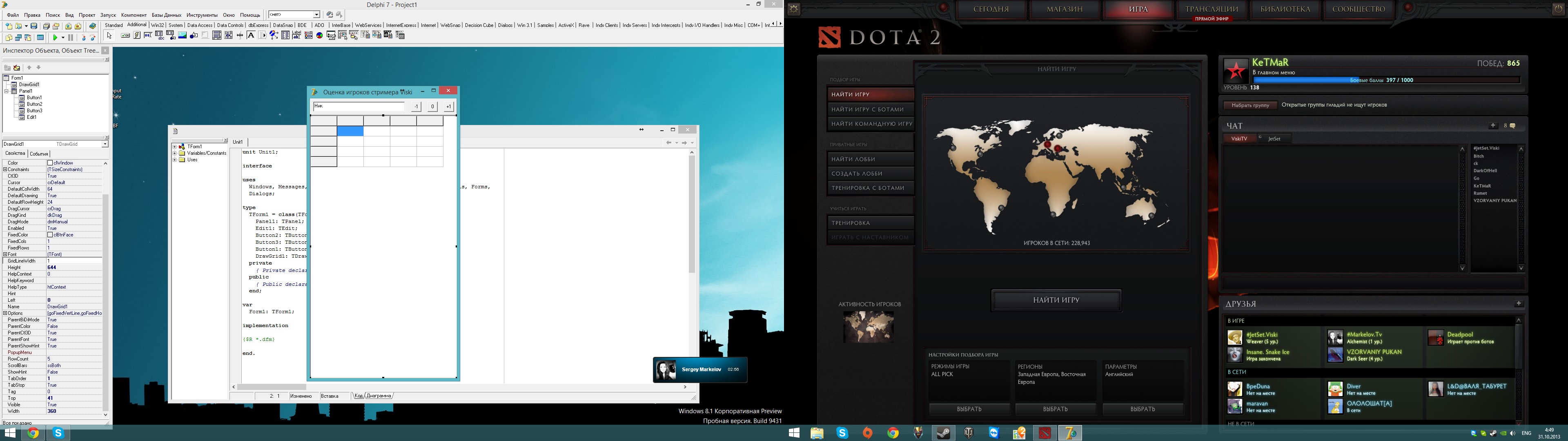
Task: Click the lower large НАЙТИ ИГРУ button
Action: [1056, 300]
